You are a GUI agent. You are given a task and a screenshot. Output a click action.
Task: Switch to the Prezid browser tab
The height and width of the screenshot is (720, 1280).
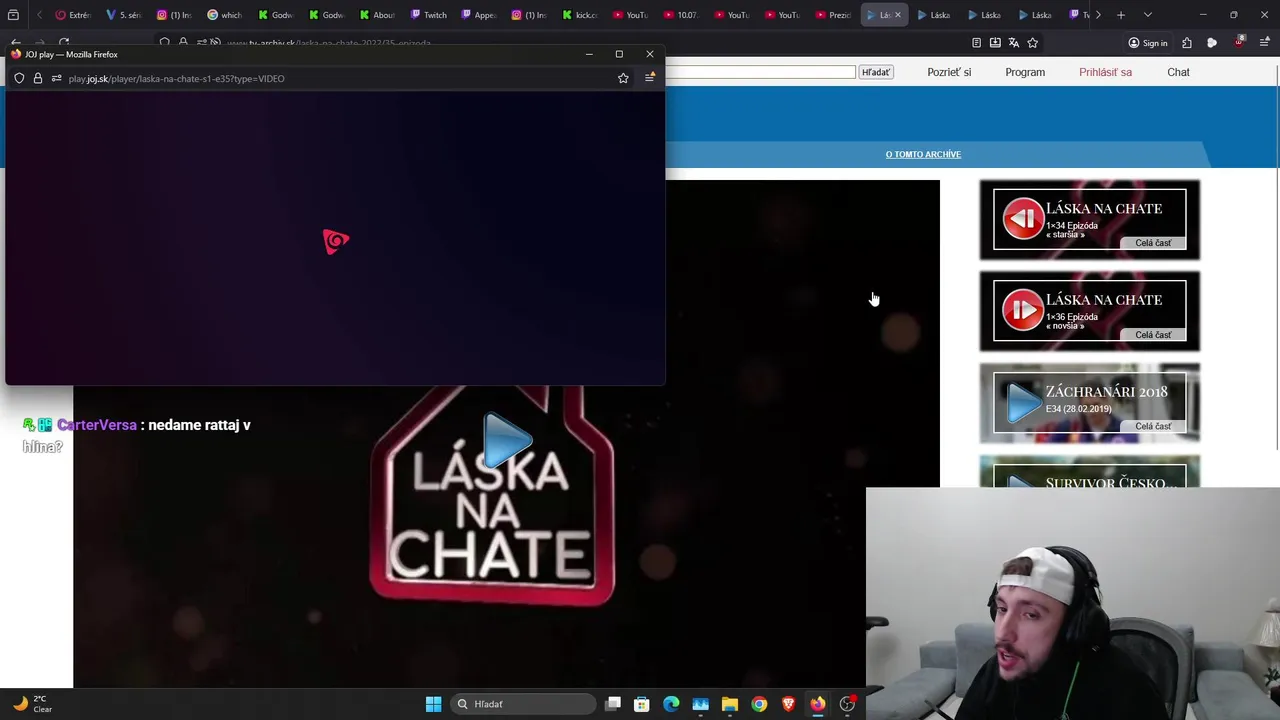click(x=833, y=15)
